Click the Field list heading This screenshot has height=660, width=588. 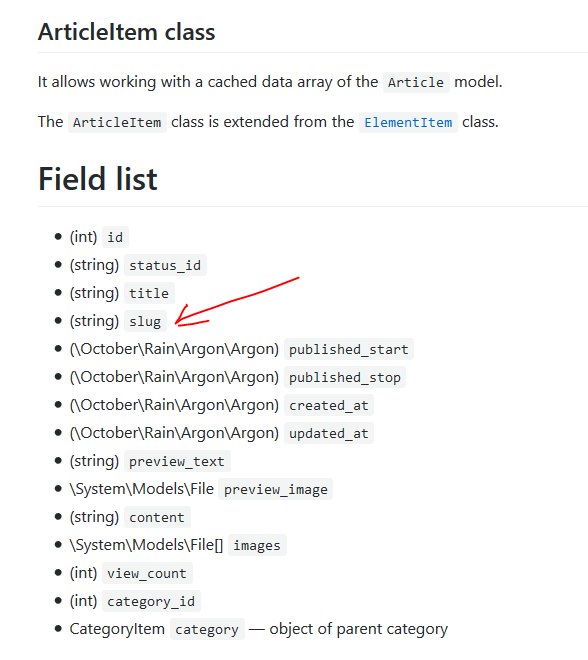coord(98,179)
